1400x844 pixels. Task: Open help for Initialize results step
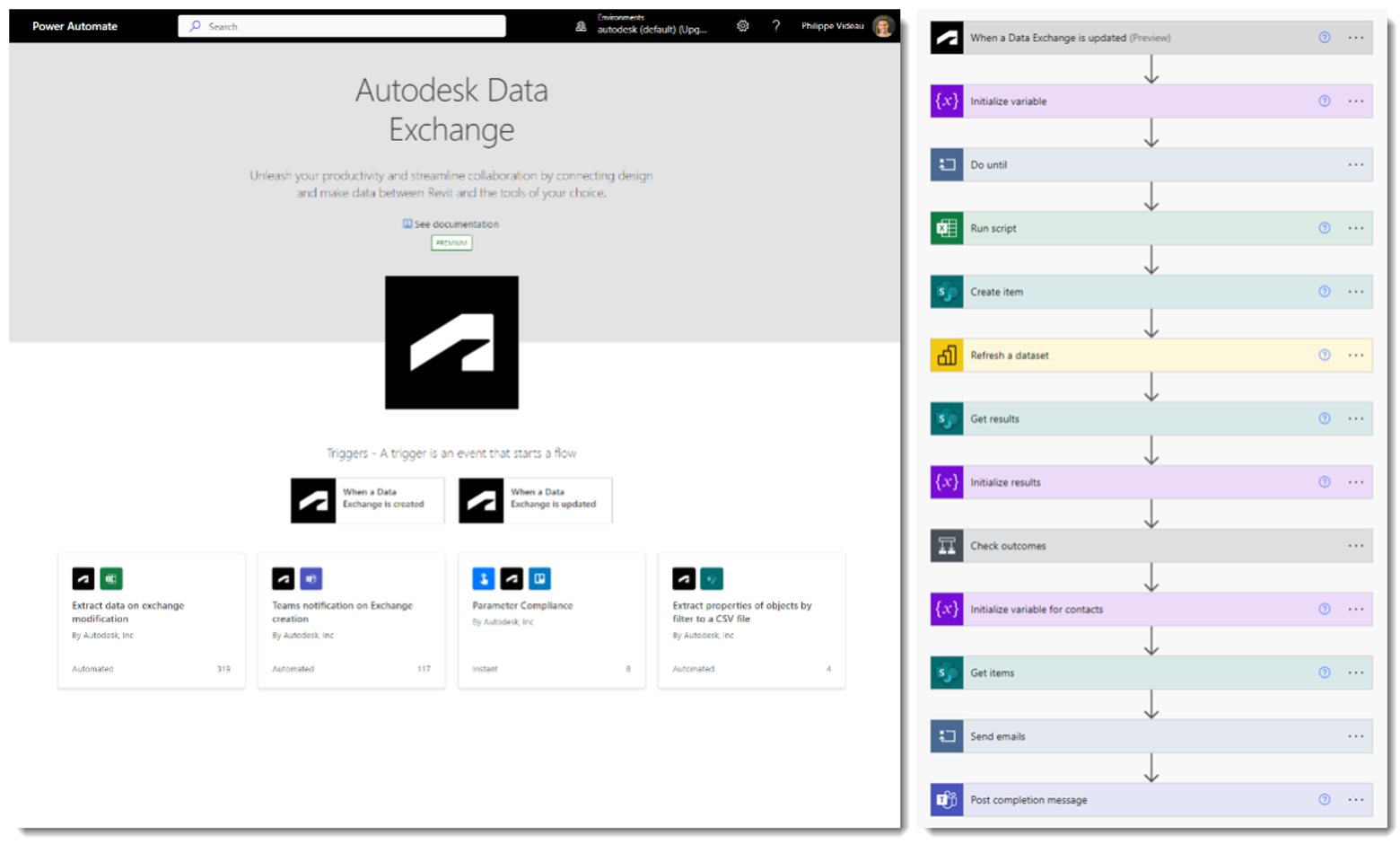1325,482
